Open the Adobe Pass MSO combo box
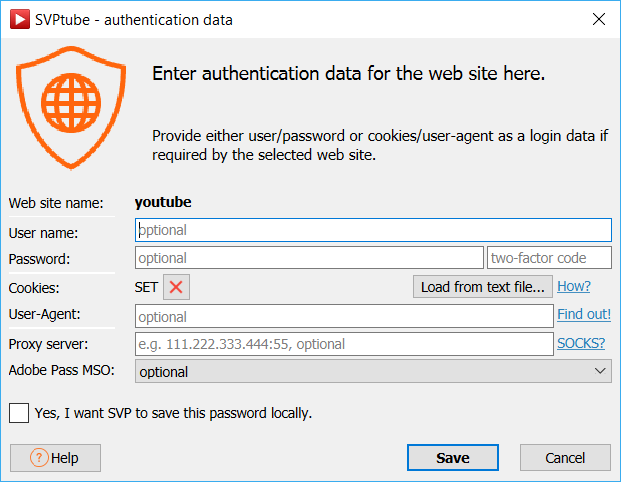 [372, 372]
